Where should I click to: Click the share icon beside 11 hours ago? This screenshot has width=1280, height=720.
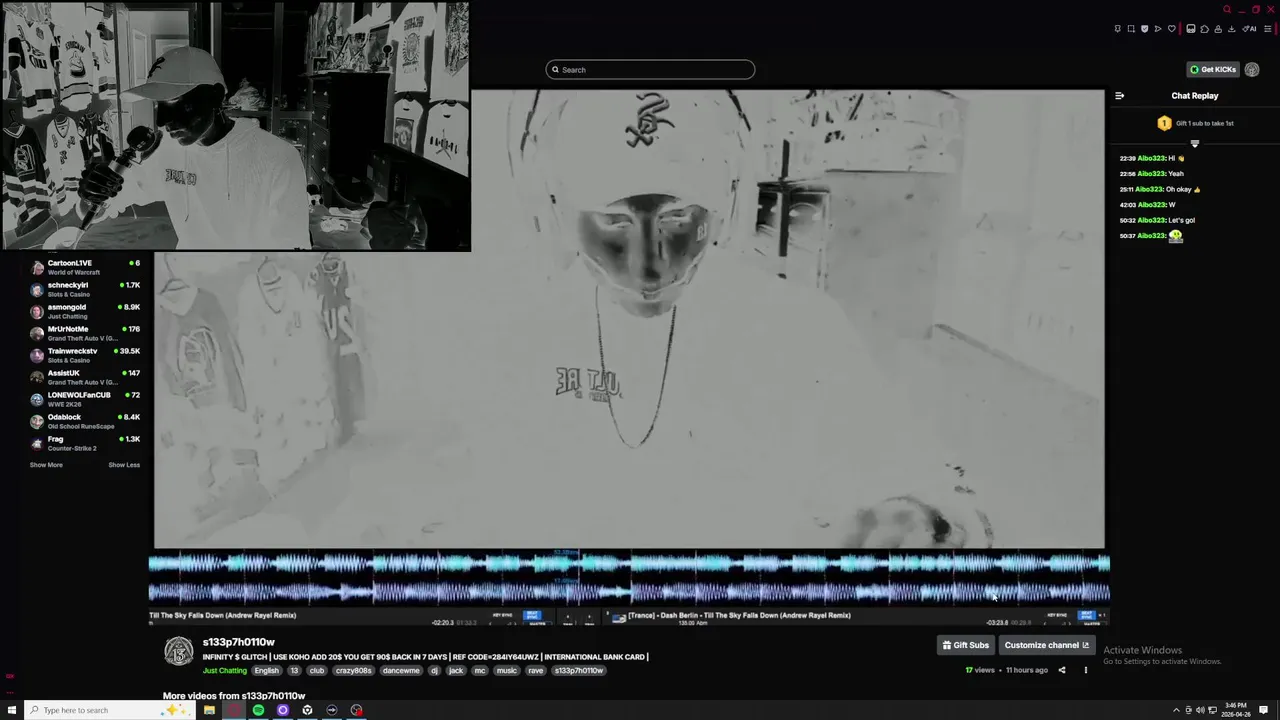[x=1062, y=670]
